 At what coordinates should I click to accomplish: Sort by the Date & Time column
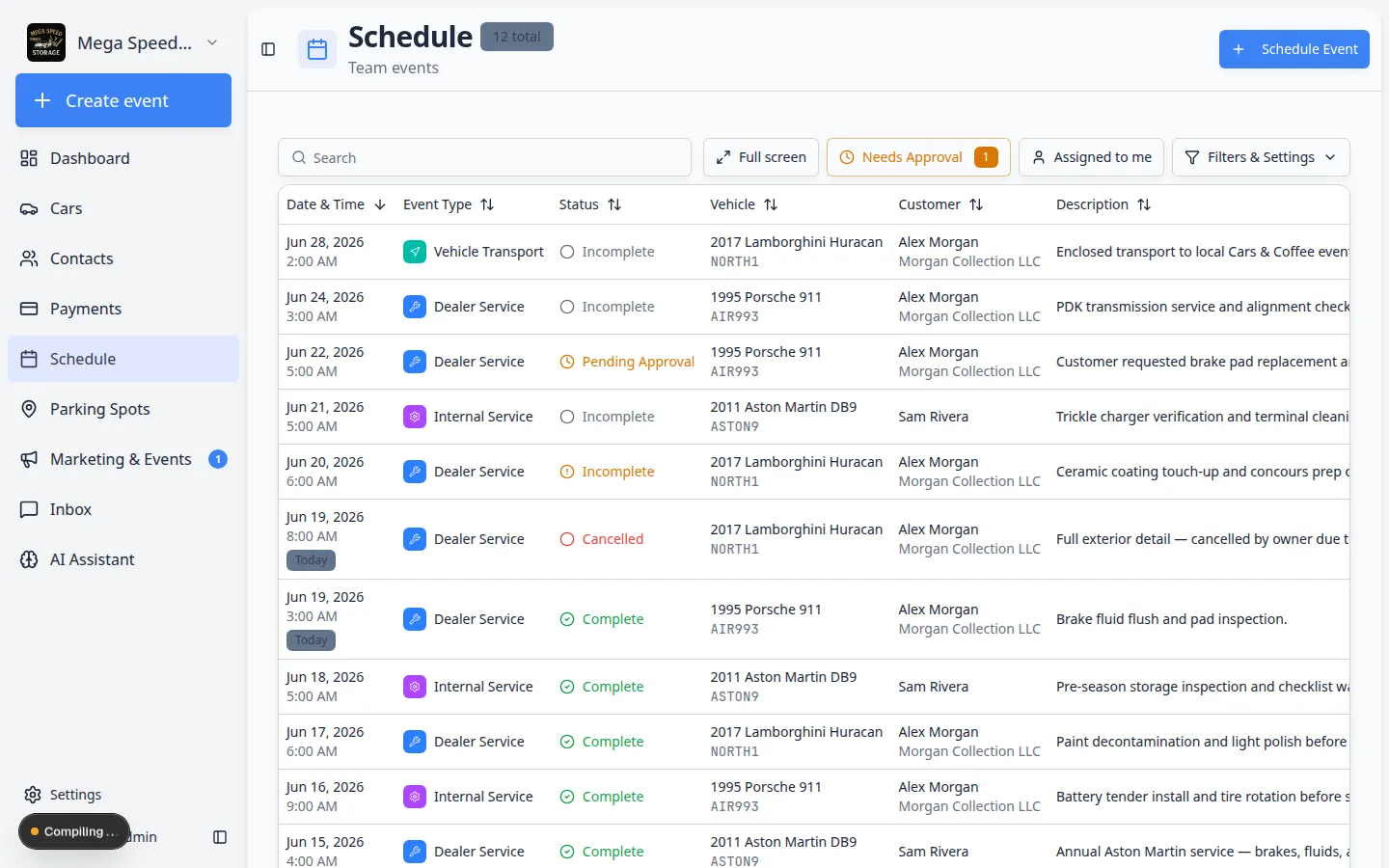(336, 204)
